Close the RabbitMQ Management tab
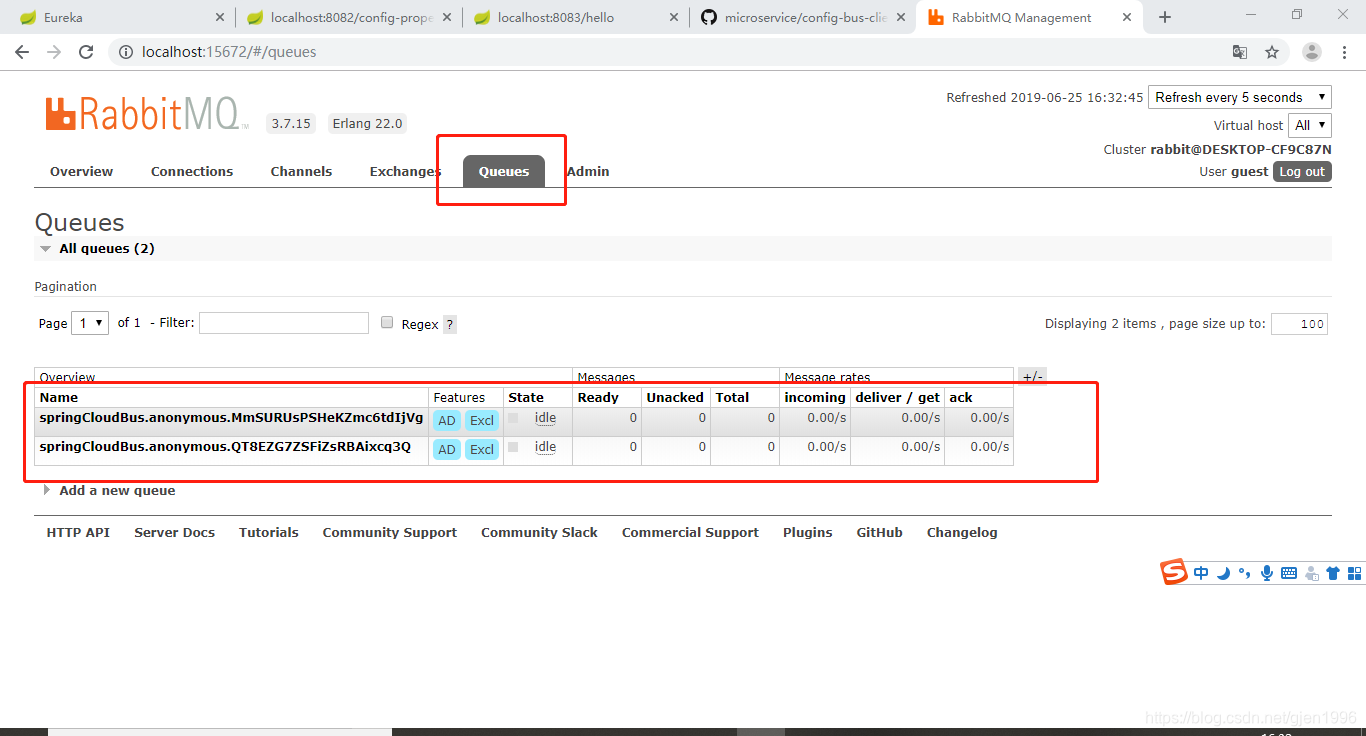Screen dimensions: 1366x736 [x=1128, y=17]
